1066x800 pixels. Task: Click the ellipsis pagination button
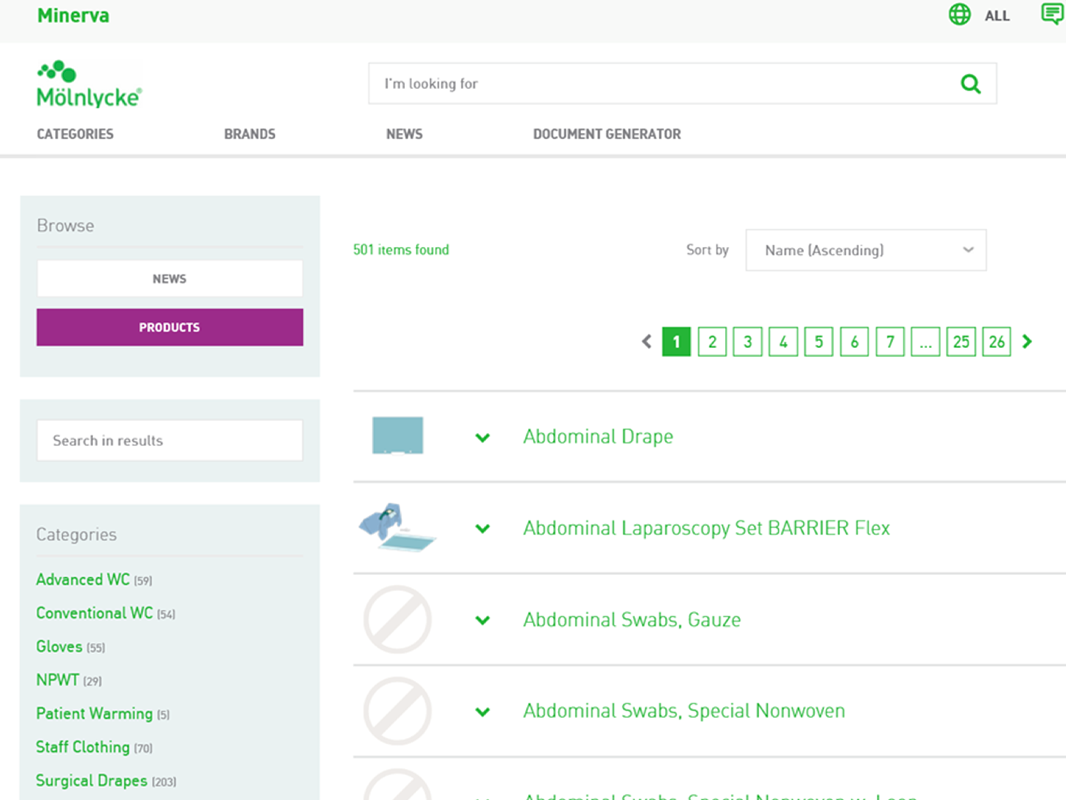tap(925, 341)
